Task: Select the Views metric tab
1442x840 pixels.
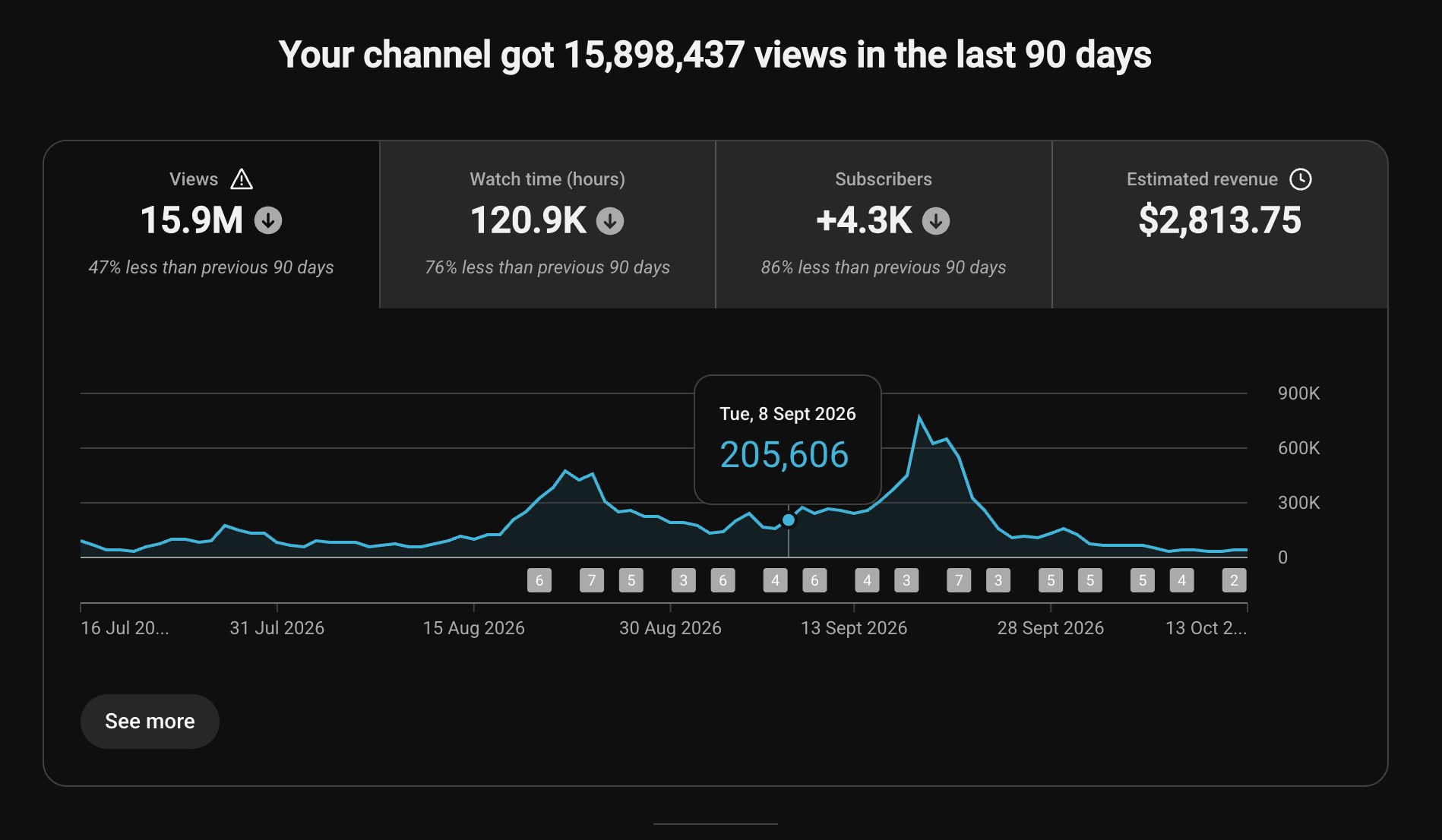Action: click(x=211, y=225)
